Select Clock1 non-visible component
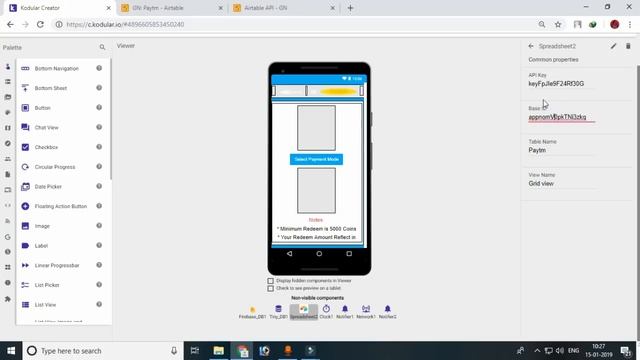 pyautogui.click(x=326, y=312)
